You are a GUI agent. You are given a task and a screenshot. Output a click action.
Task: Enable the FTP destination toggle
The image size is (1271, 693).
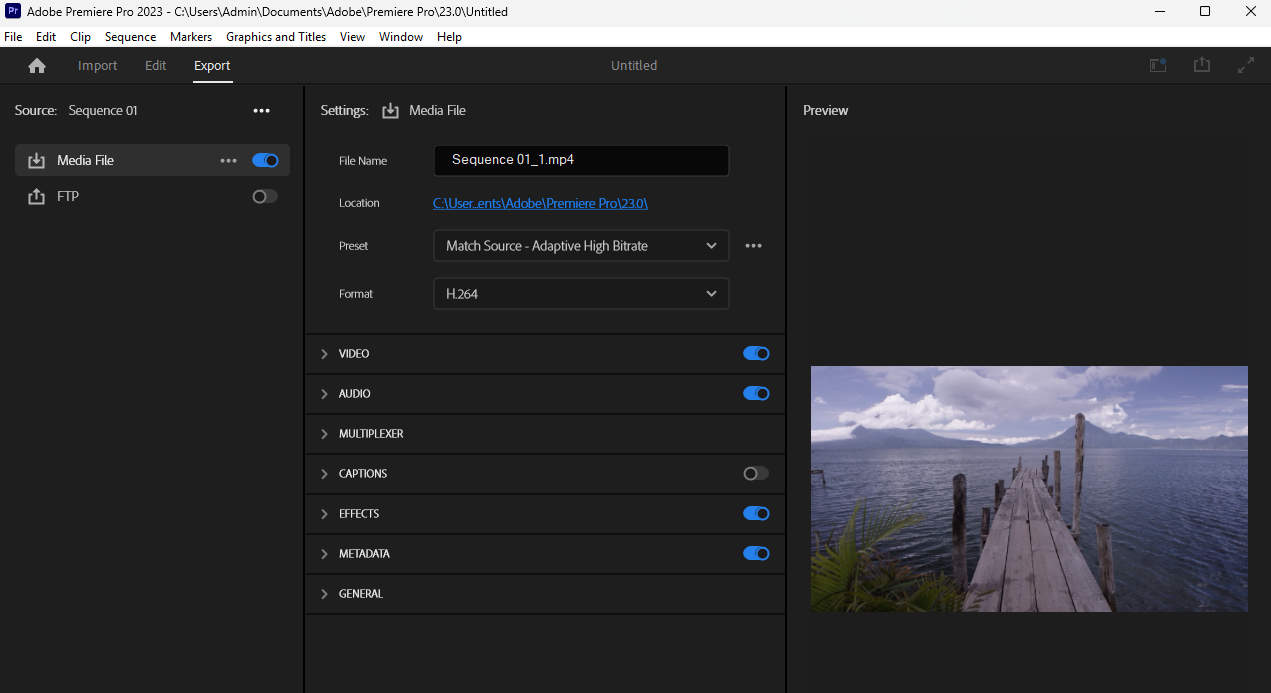[x=265, y=197]
